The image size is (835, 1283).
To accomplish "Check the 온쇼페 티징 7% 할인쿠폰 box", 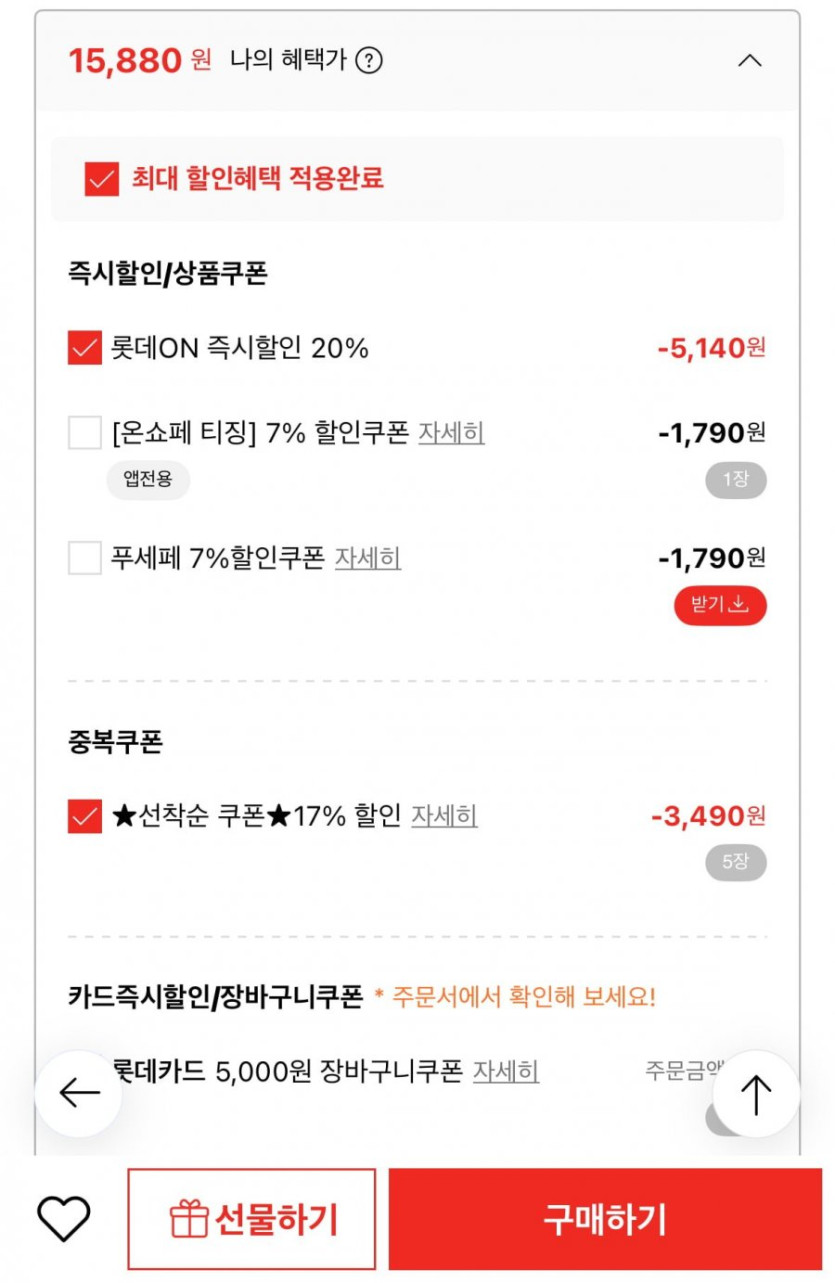I will 85,433.
